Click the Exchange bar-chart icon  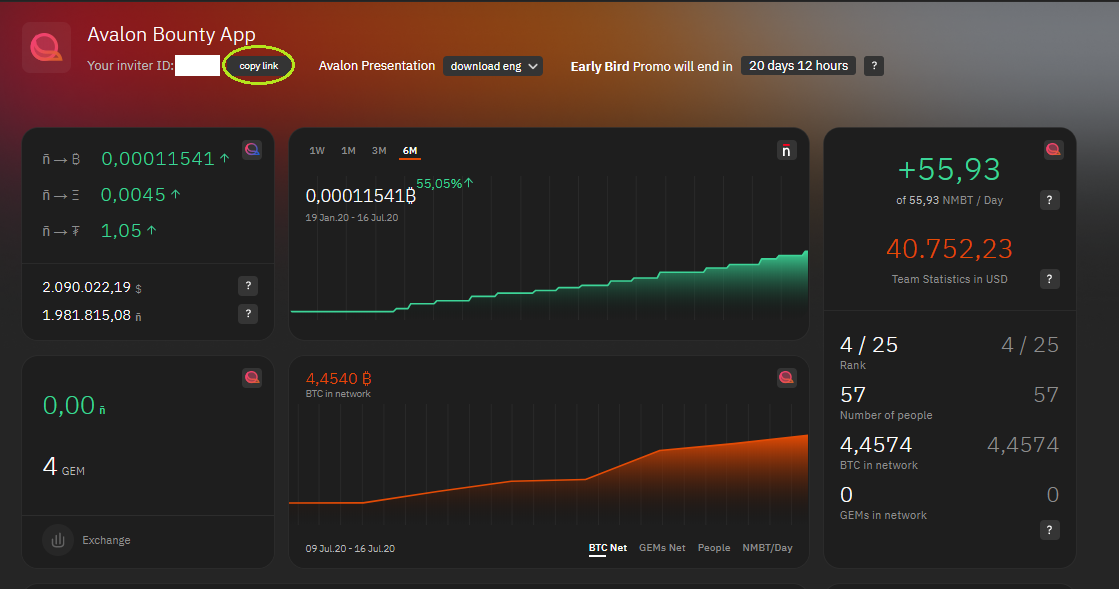point(58,540)
